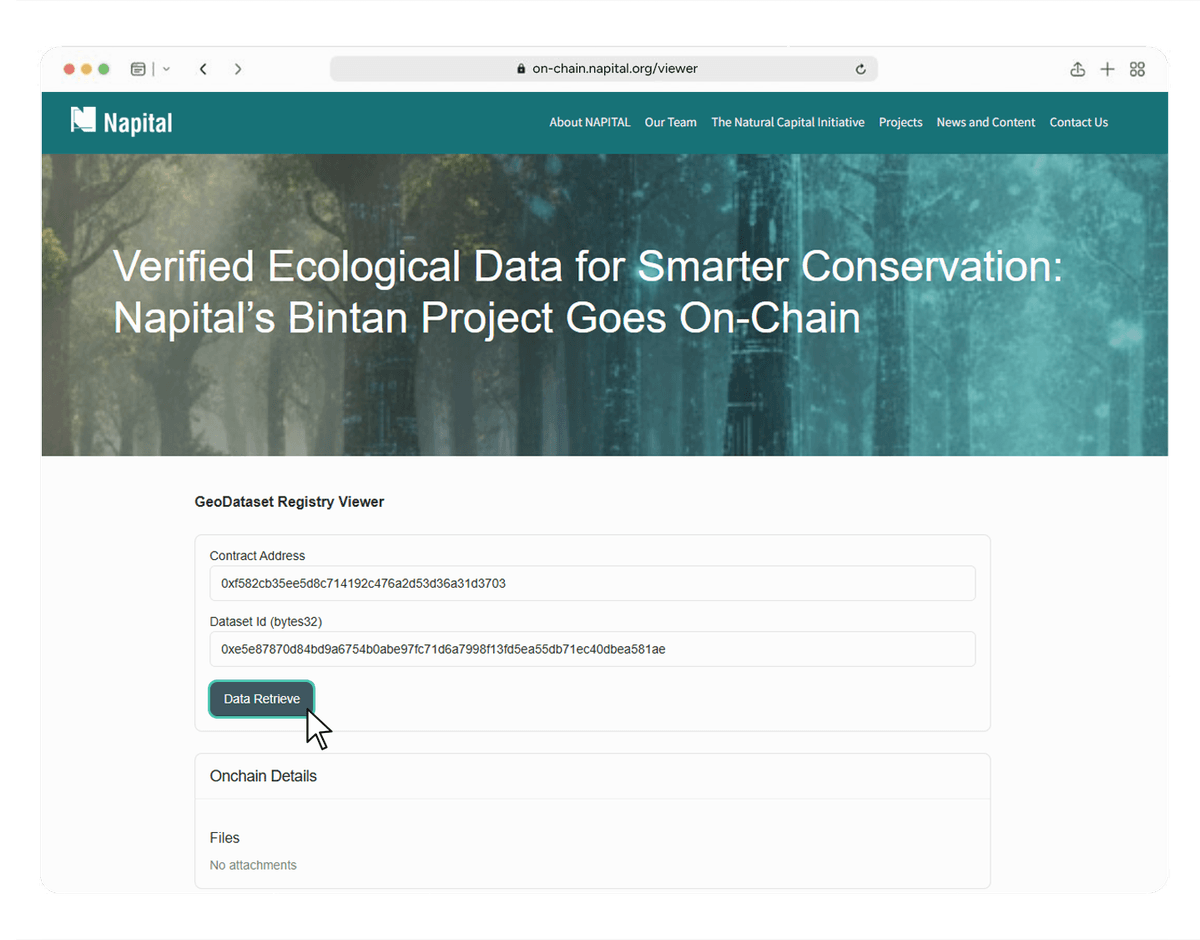Open the Contact Us link
The image size is (1200, 940).
(x=1078, y=122)
